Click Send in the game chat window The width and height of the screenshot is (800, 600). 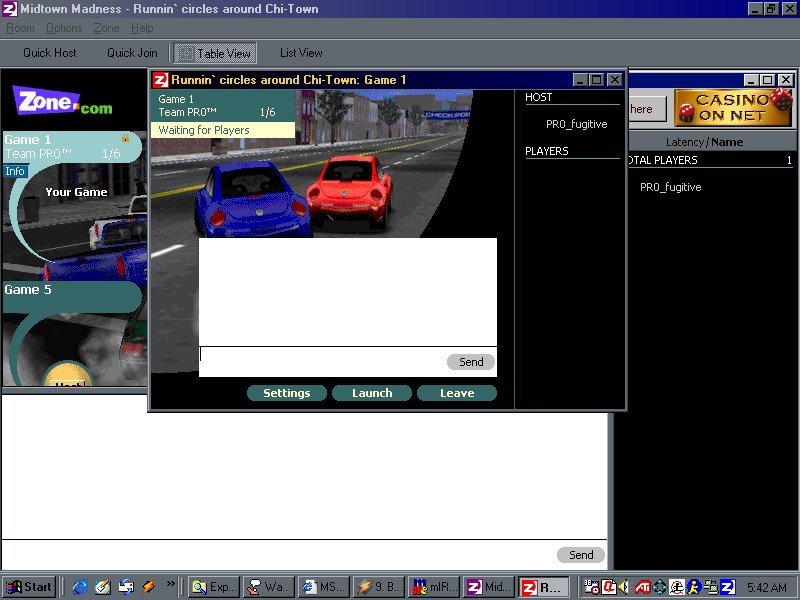click(x=470, y=362)
